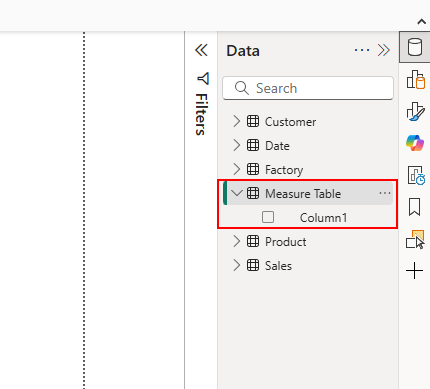This screenshot has width=430, height=389.
Task: Select the Measure Table name
Action: point(303,194)
